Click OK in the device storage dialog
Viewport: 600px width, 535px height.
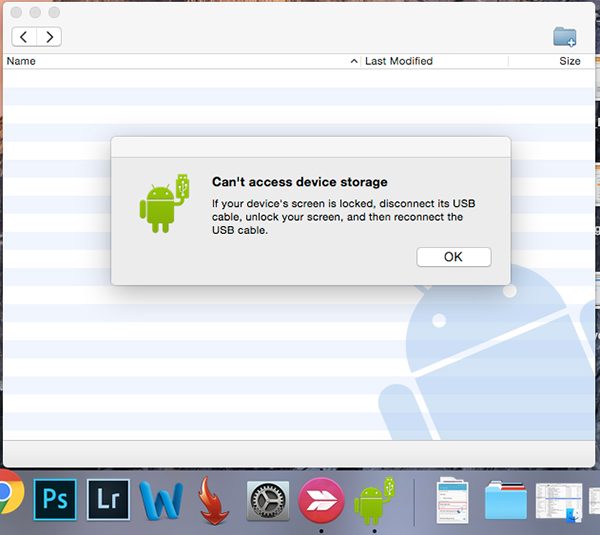453,257
